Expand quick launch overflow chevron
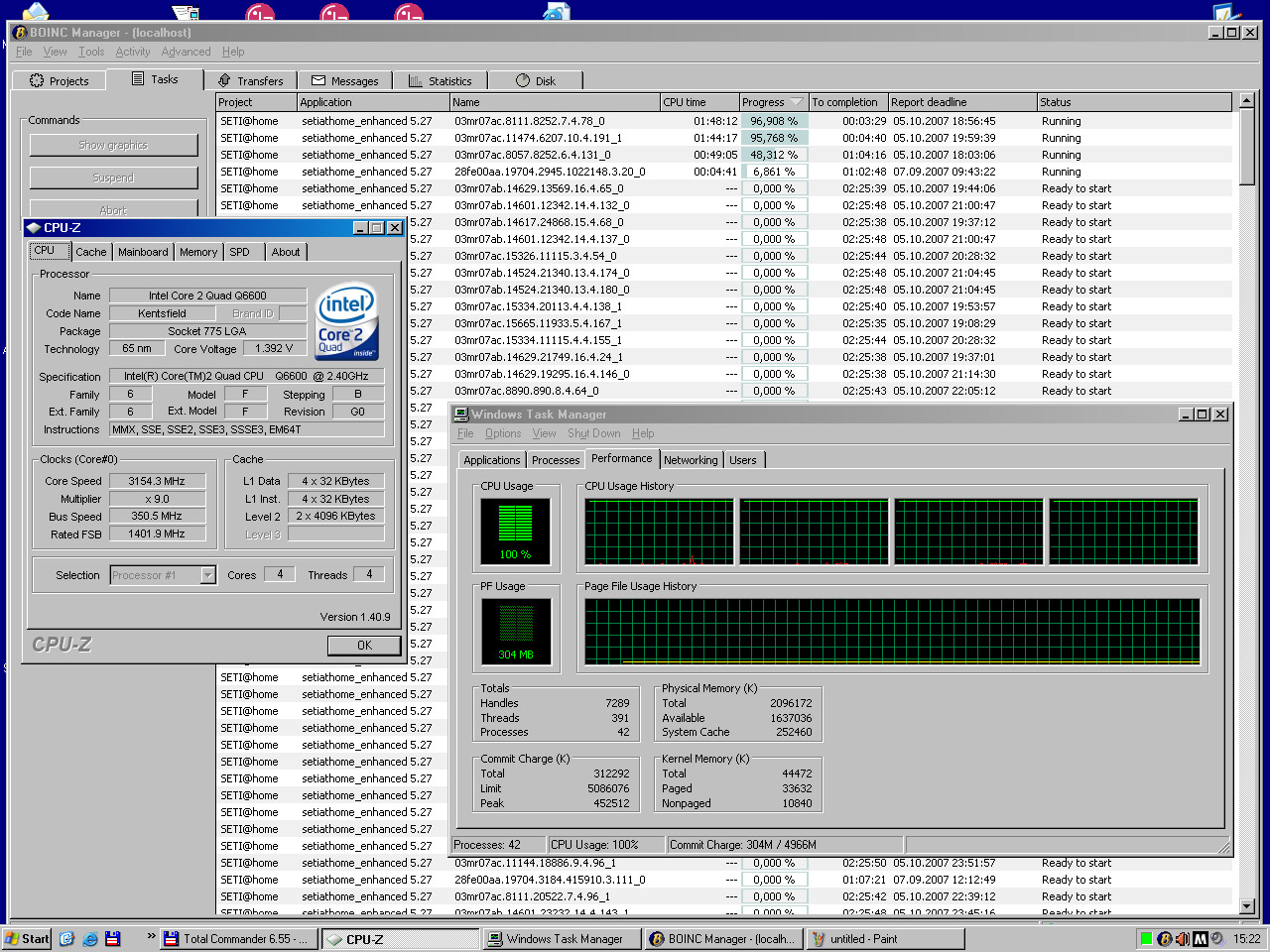This screenshot has height=952, width=1270. coord(152,936)
